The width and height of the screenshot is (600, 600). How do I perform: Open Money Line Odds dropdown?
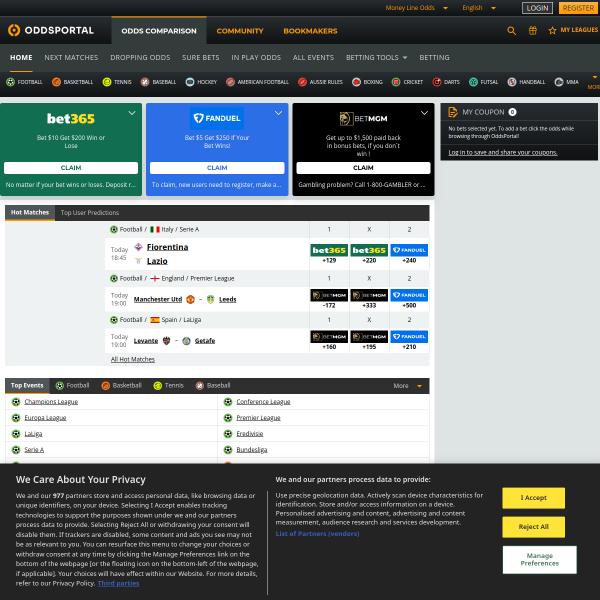tap(417, 8)
